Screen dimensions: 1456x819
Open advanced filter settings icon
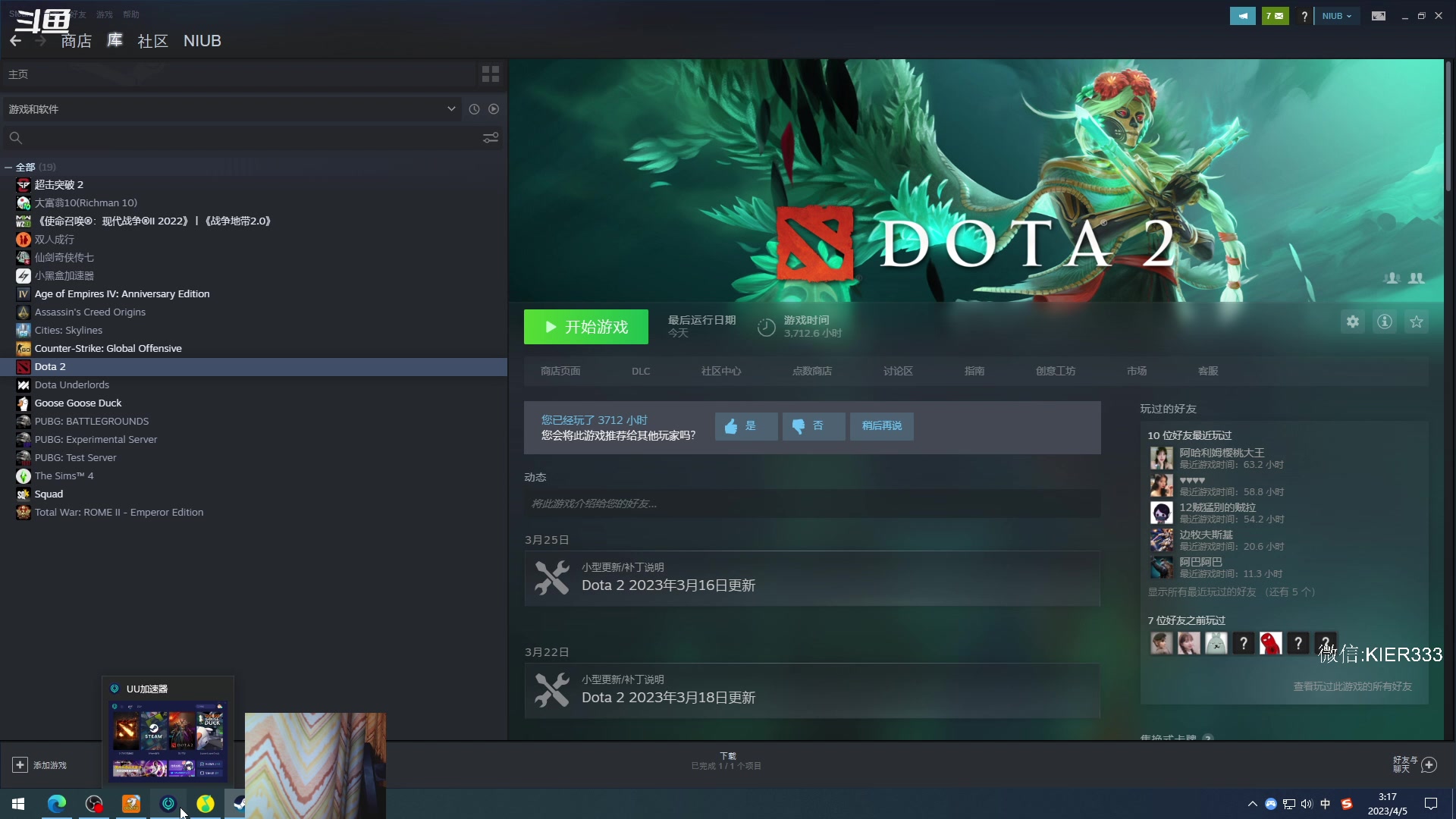click(491, 138)
